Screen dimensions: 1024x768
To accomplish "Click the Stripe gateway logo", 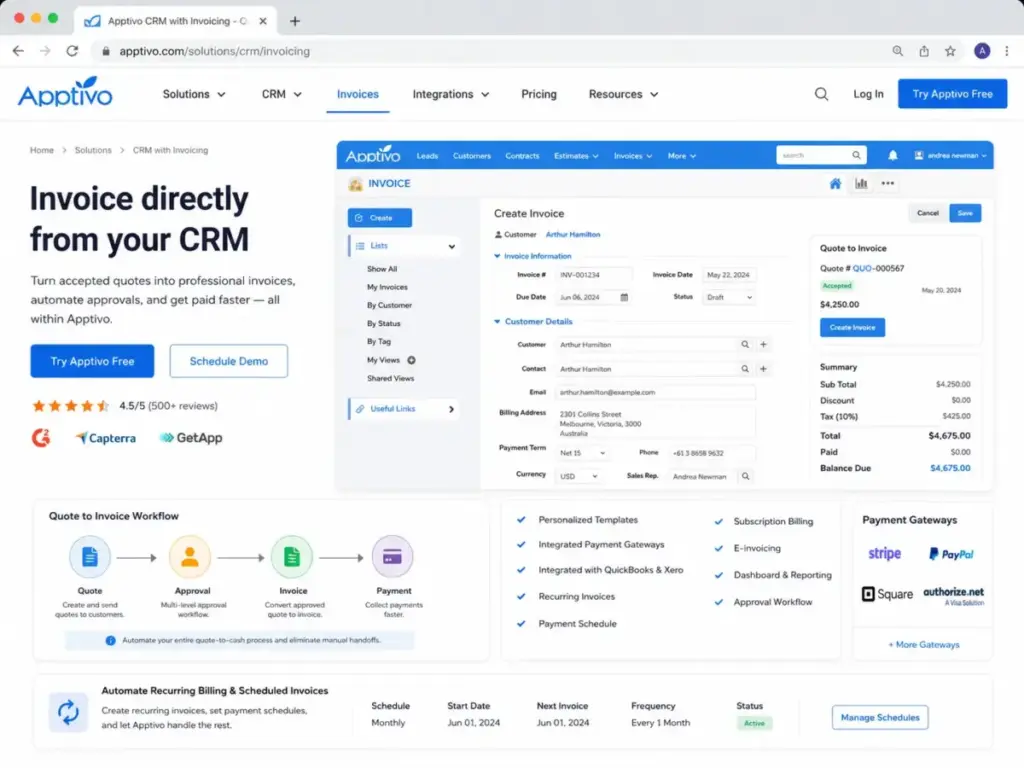I will point(884,554).
